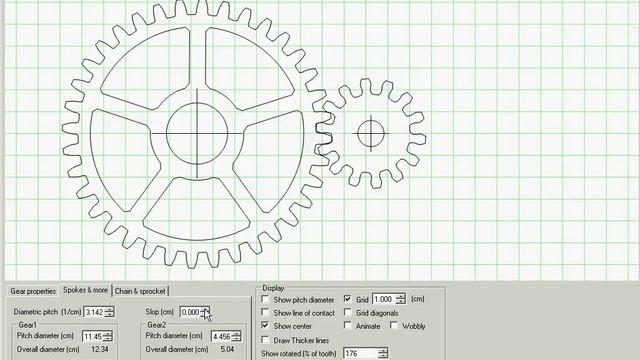640x360 pixels.
Task: Click the Diametric pitch (1/cm) label
Action: point(47,312)
